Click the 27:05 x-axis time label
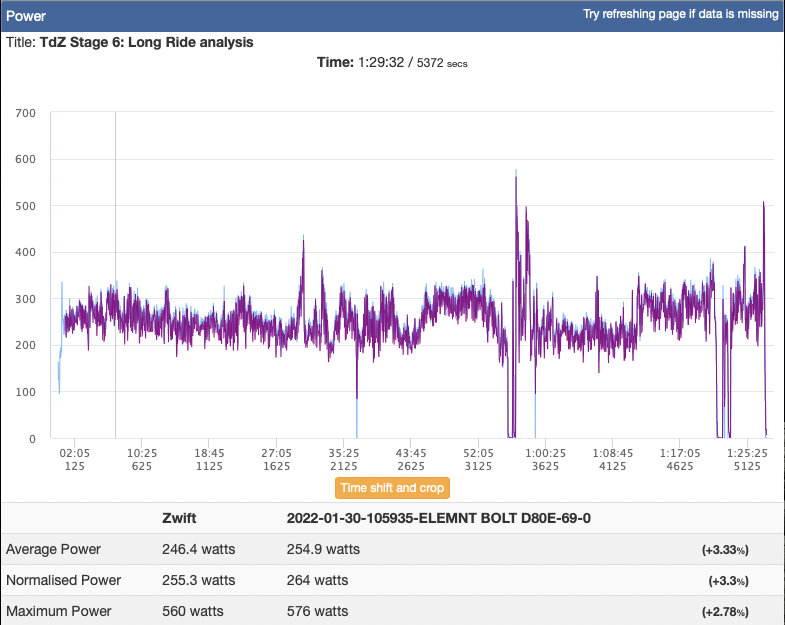785x625 pixels. [x=276, y=453]
